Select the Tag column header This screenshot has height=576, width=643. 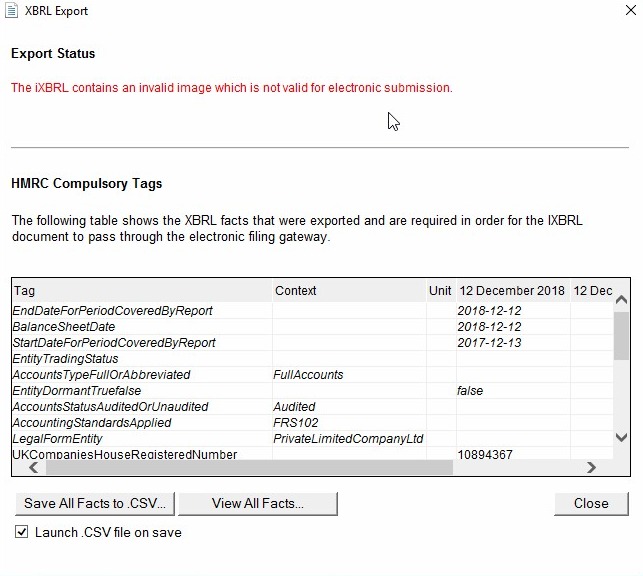tap(142, 291)
